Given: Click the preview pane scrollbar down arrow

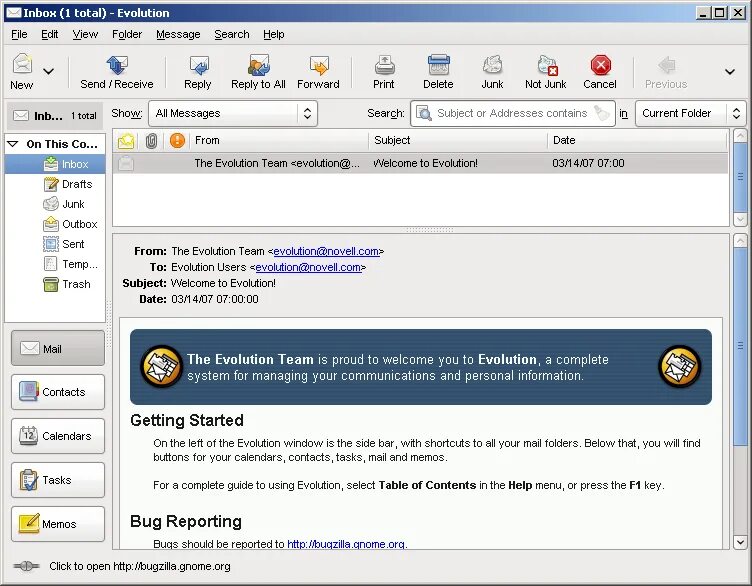Looking at the screenshot, I should pyautogui.click(x=740, y=542).
